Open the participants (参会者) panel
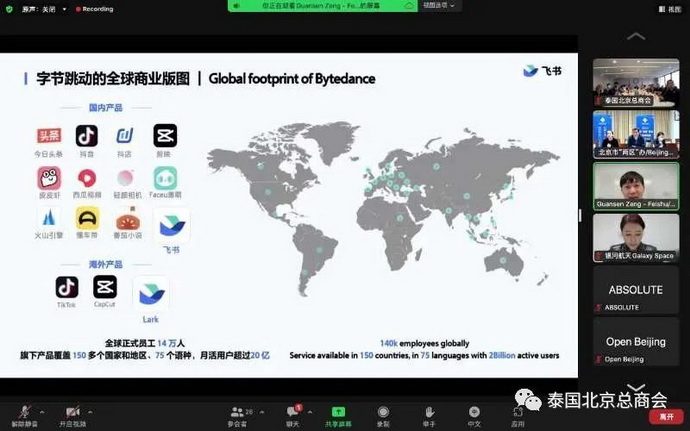This screenshot has height=431, width=690. (238, 416)
